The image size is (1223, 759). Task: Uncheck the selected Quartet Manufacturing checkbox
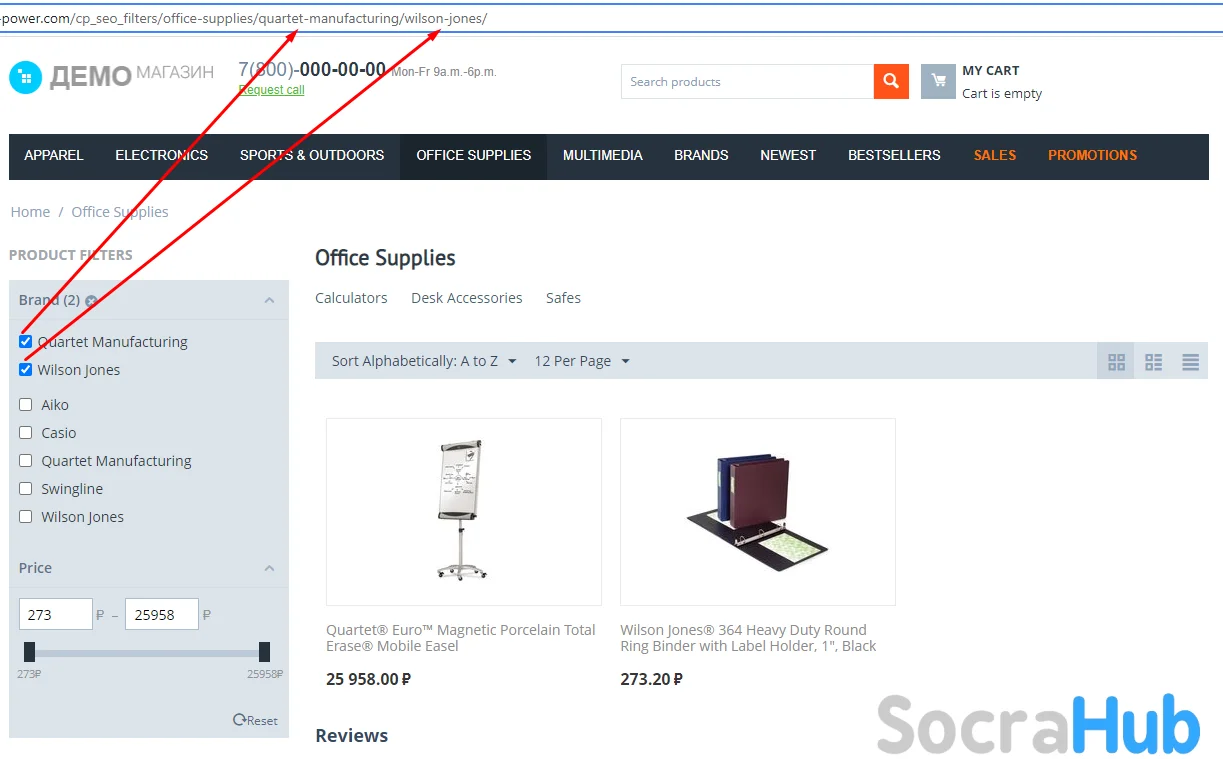(x=25, y=342)
